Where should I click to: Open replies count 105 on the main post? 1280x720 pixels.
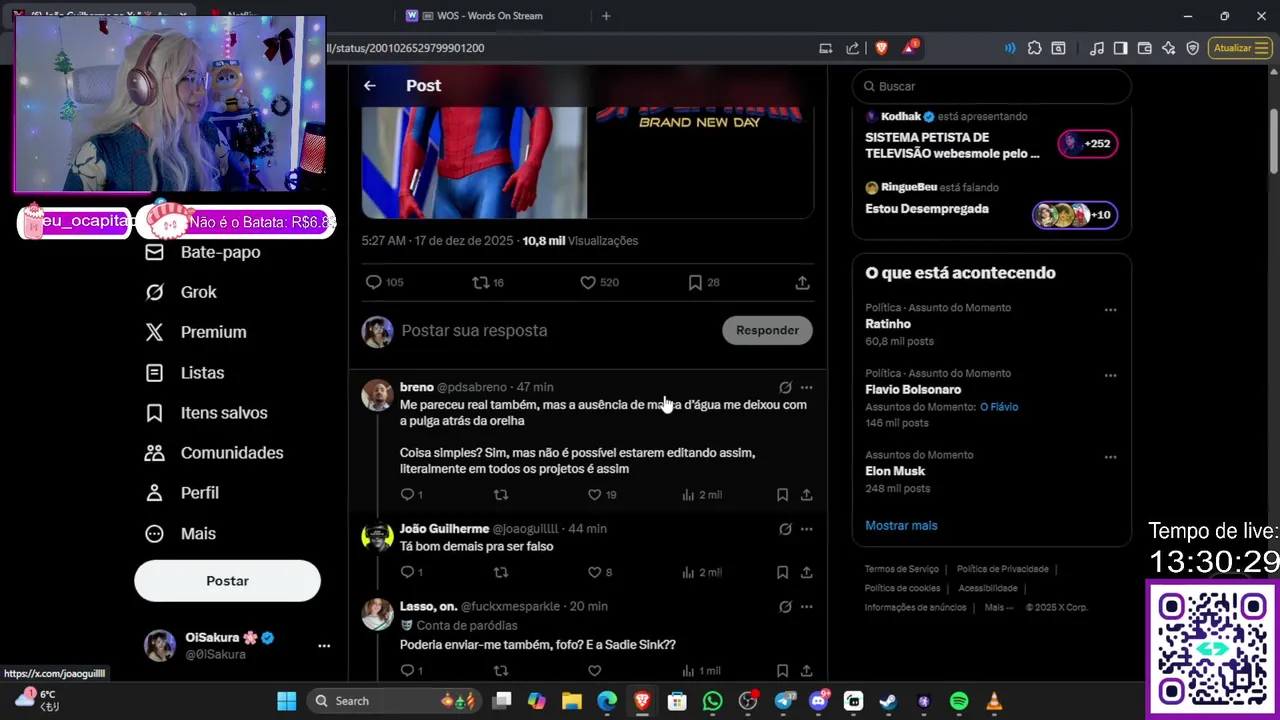384,283
